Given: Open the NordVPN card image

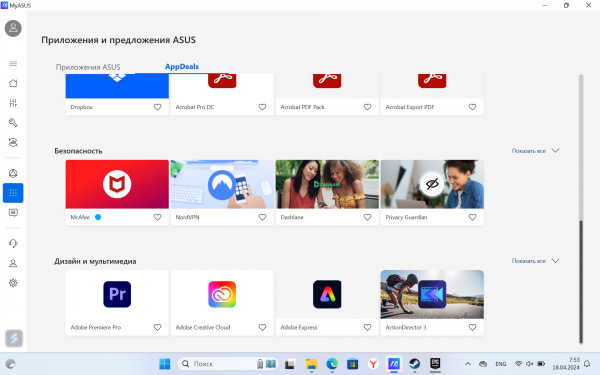Looking at the screenshot, I should (222, 184).
